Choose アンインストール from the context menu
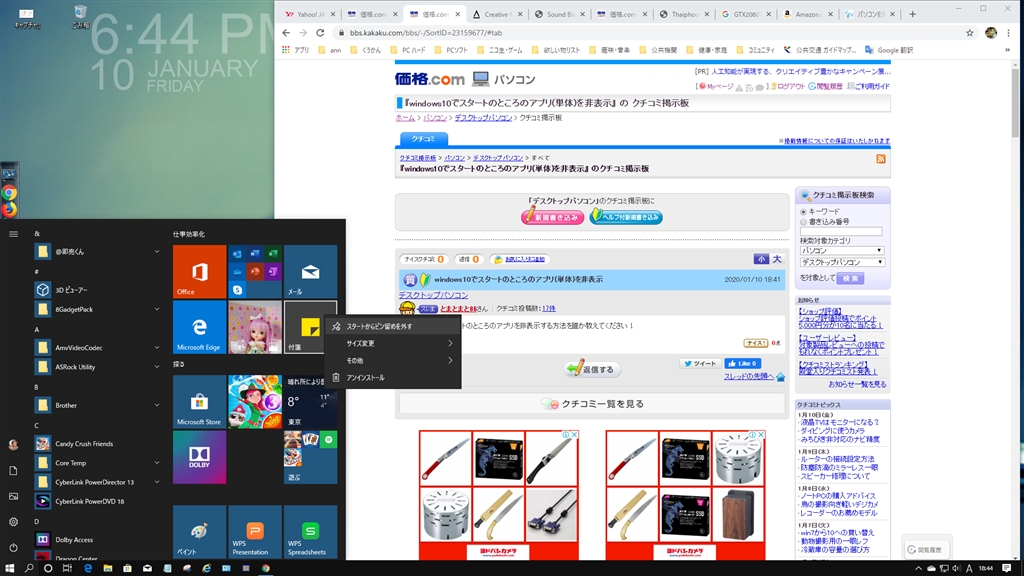1024x576 pixels. point(393,377)
